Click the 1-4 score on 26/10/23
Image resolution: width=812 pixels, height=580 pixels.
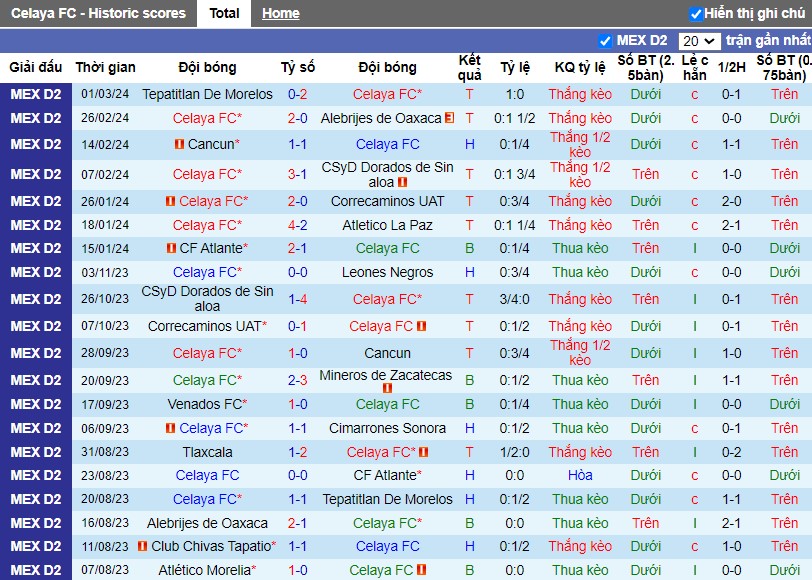click(297, 299)
